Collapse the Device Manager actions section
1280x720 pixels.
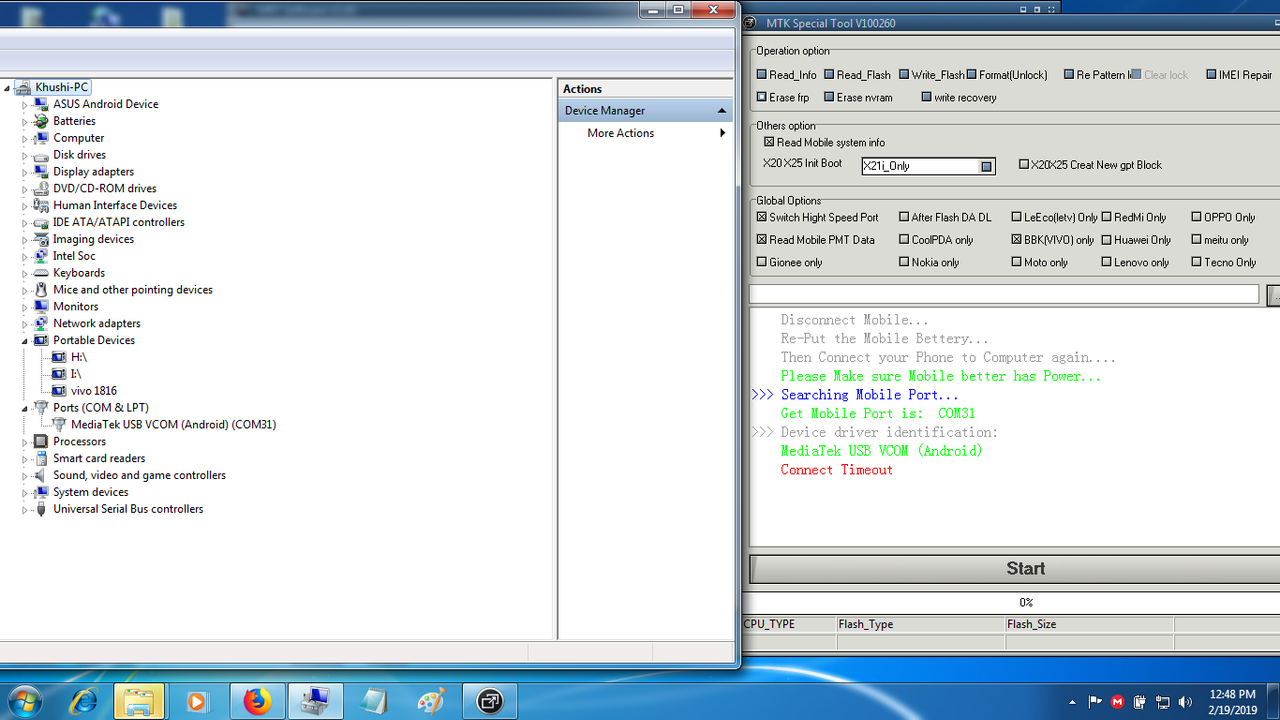tap(721, 111)
